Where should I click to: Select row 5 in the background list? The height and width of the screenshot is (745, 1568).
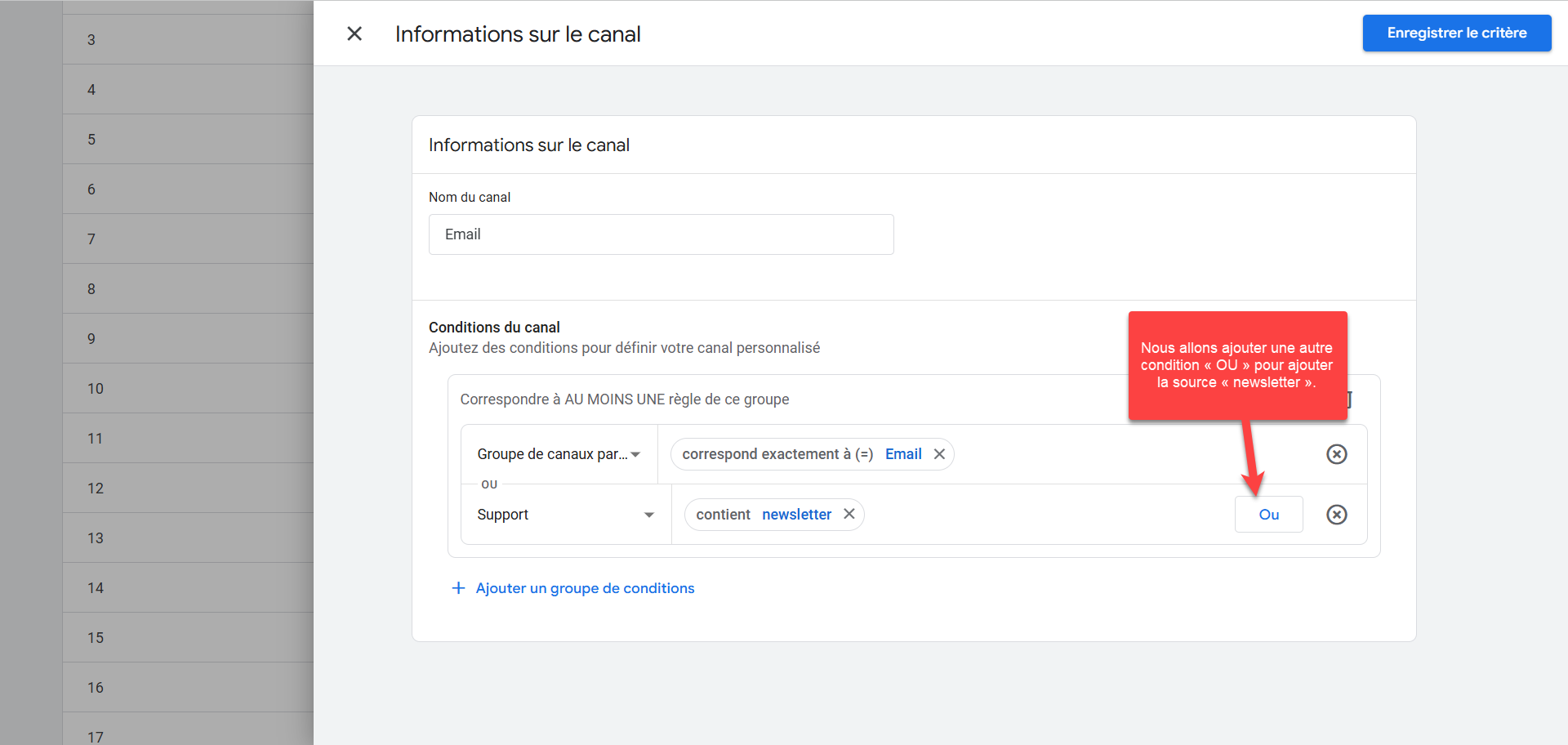(x=188, y=140)
